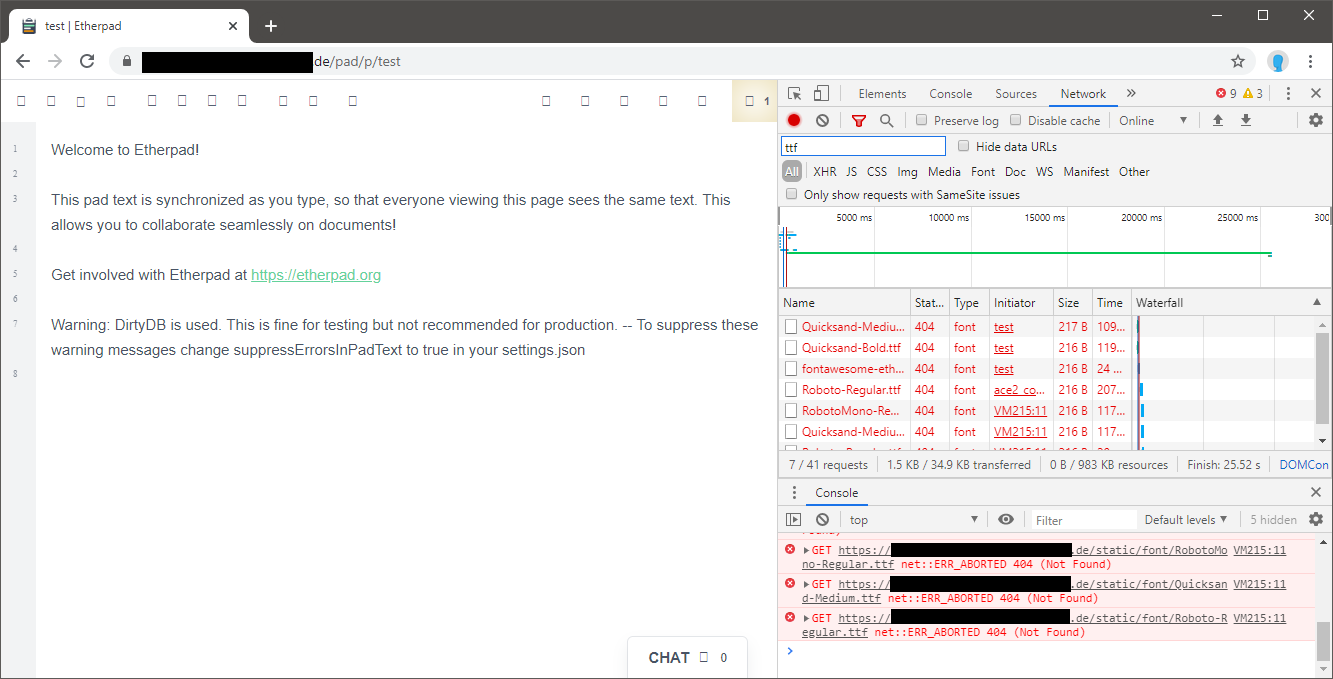The width and height of the screenshot is (1333, 679).
Task: Click the yellow warning count badge
Action: pos(1253,93)
